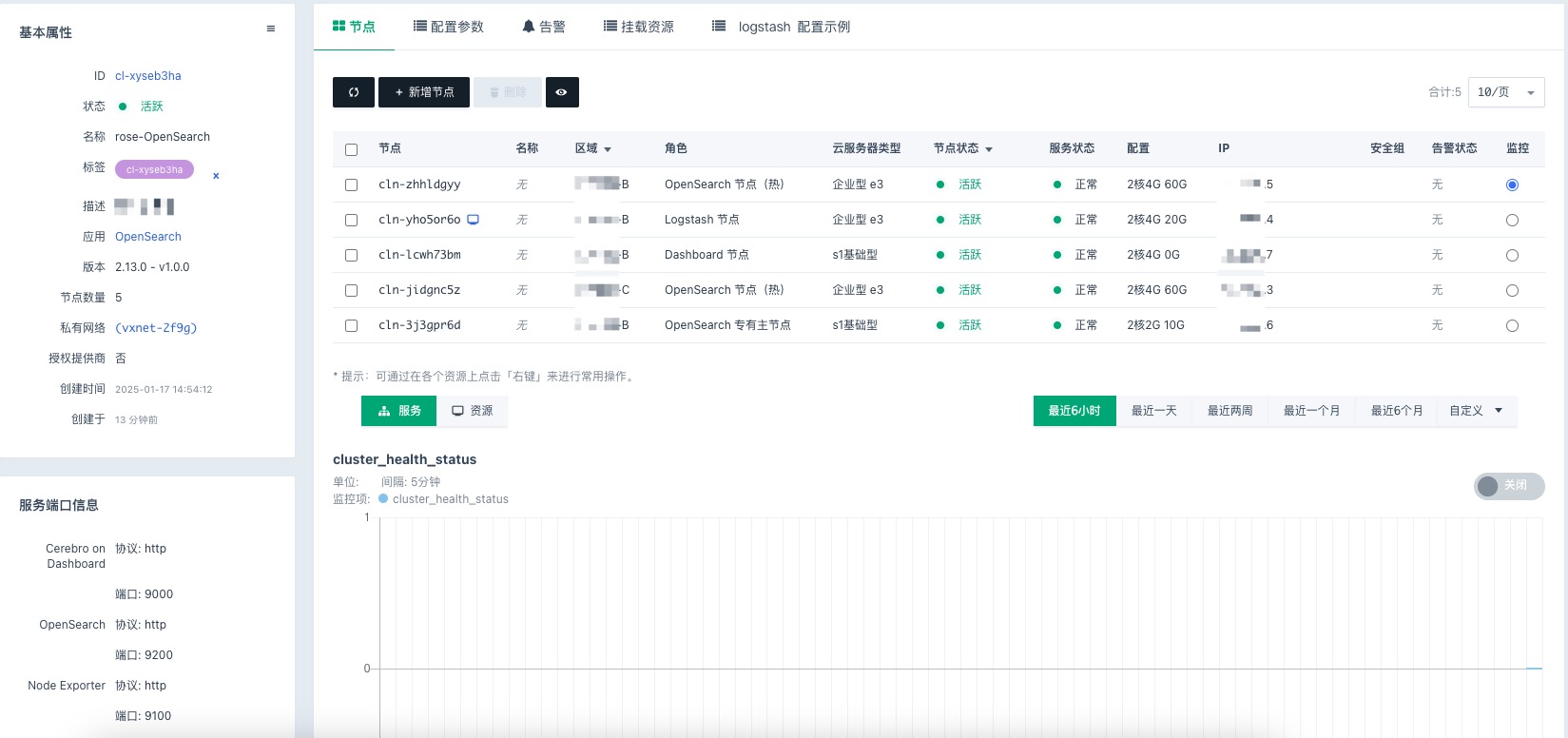1568x738 pixels.
Task: Click the creation time 2025-01-17 14:54:12
Action: pos(164,389)
